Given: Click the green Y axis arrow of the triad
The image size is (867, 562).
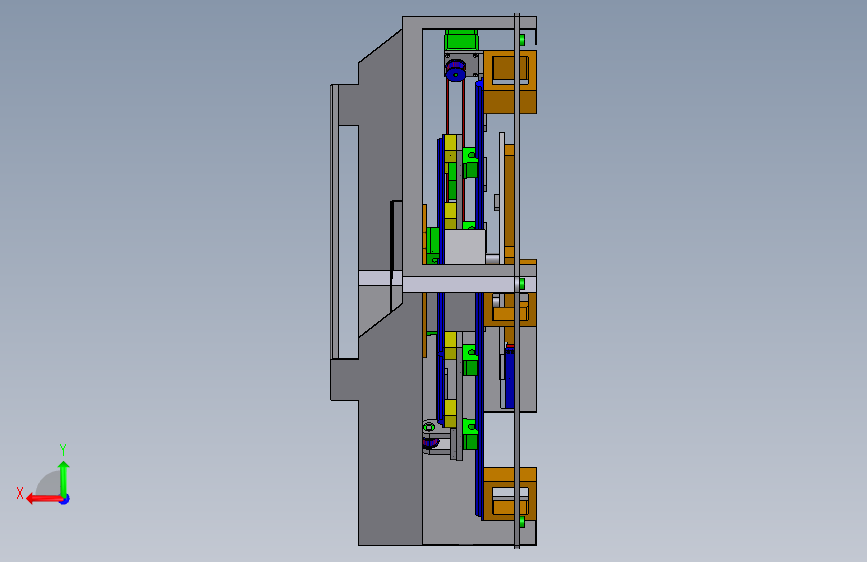Looking at the screenshot, I should pos(64,478).
